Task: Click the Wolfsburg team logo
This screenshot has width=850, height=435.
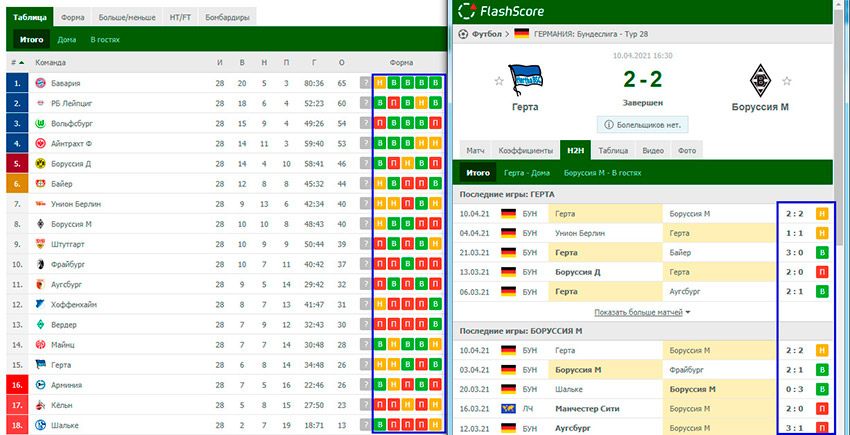Action: tap(40, 124)
